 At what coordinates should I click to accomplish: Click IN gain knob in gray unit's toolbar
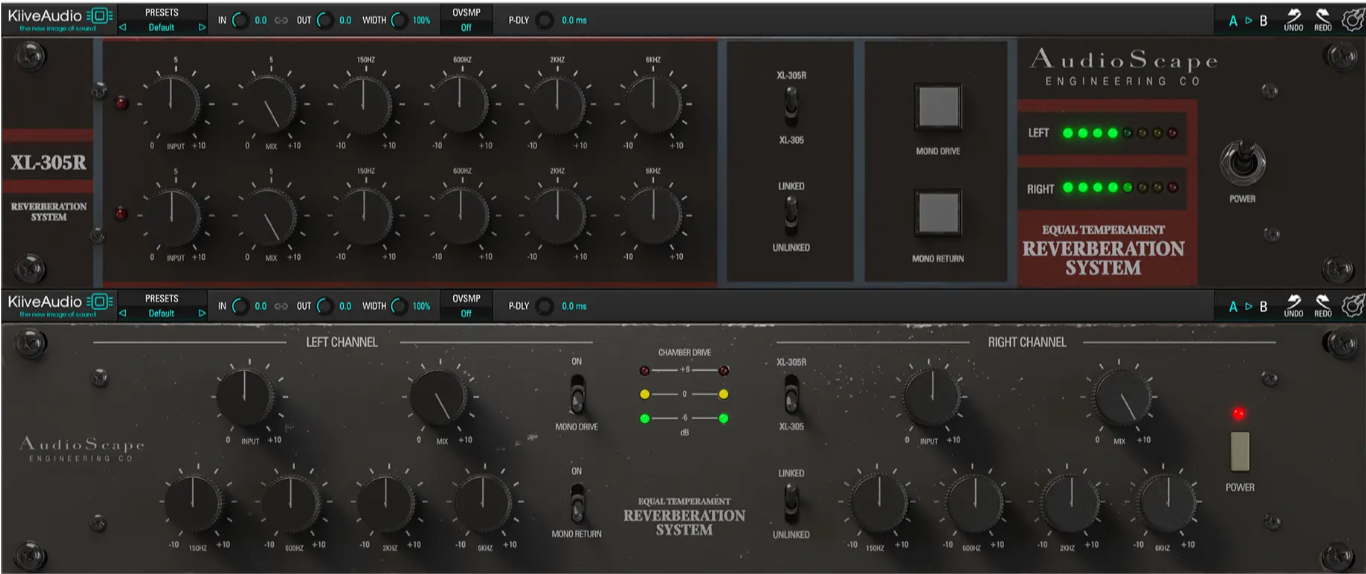click(240, 306)
